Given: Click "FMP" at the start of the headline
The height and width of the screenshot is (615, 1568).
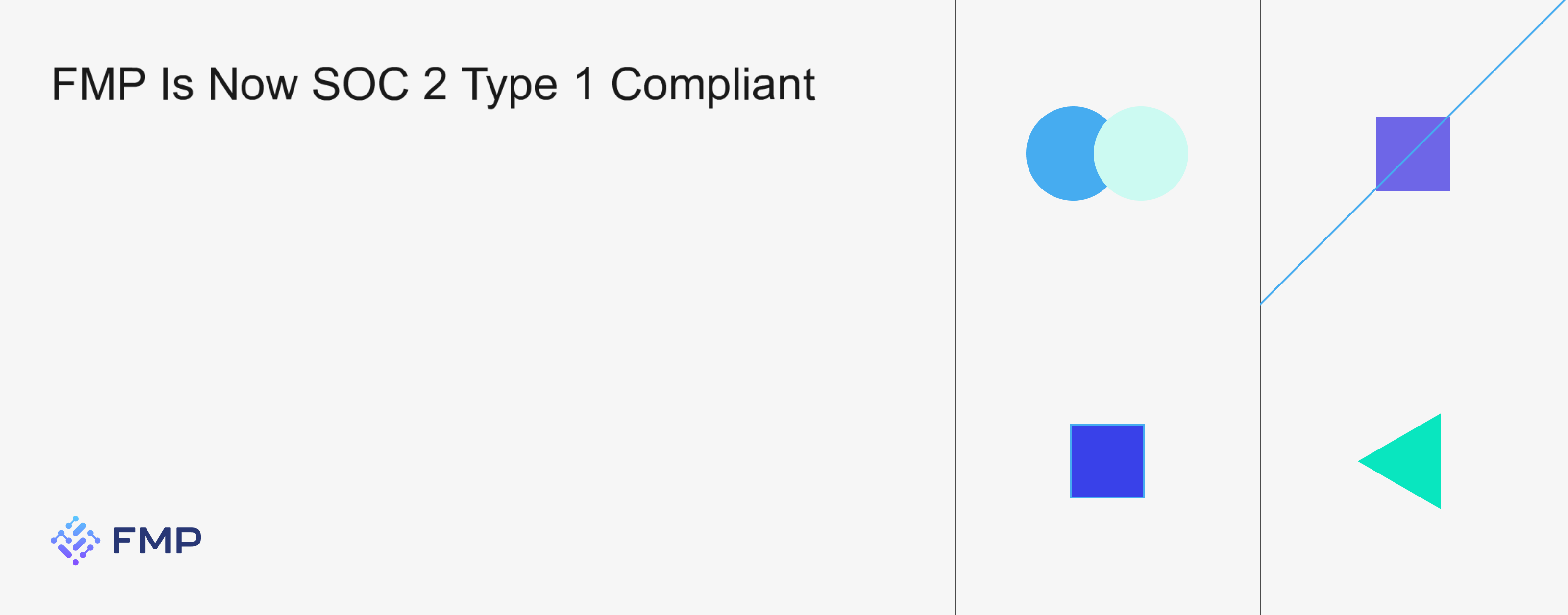Looking at the screenshot, I should click(x=98, y=84).
